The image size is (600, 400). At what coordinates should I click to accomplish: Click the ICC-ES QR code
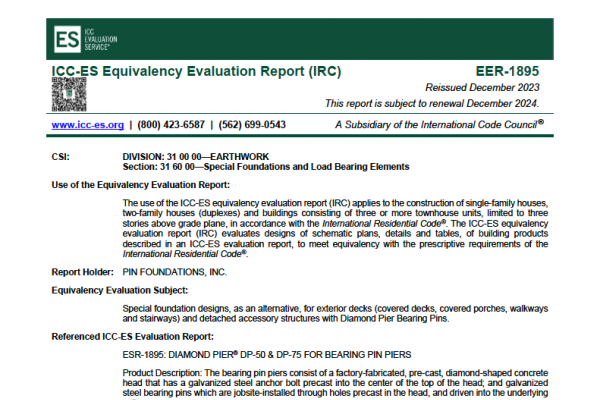click(69, 94)
